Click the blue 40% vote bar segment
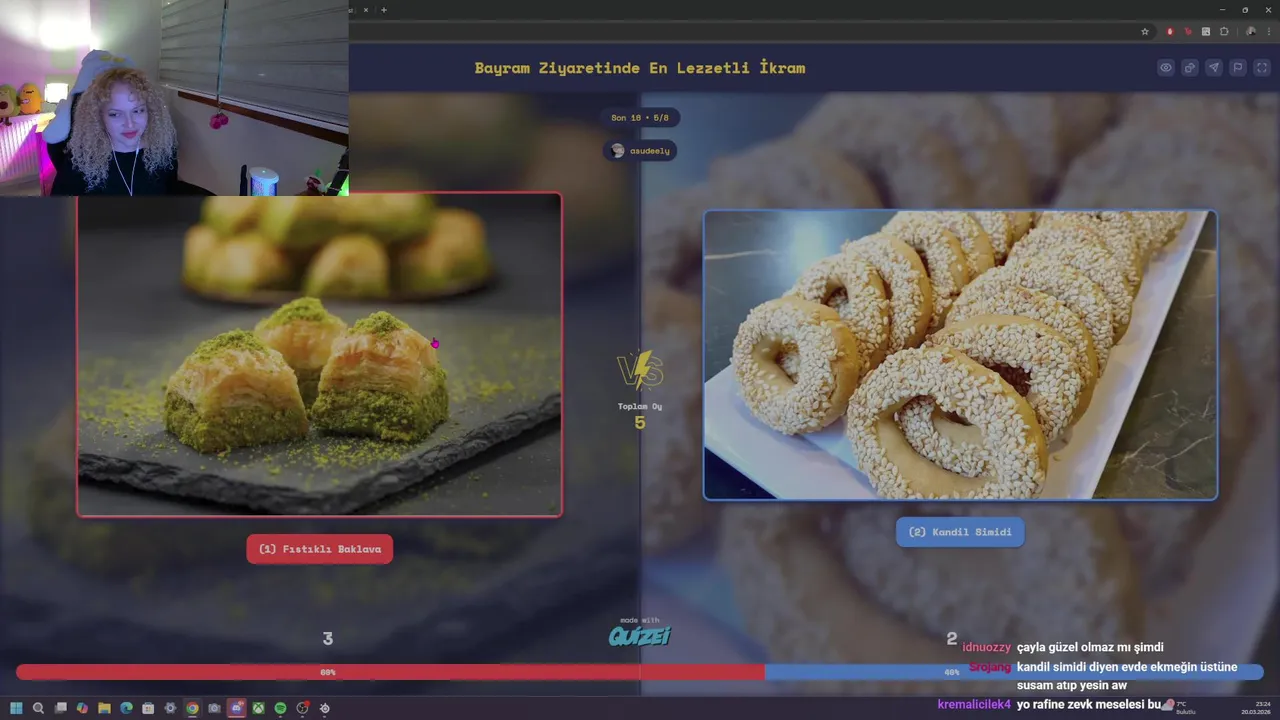 pos(1014,672)
